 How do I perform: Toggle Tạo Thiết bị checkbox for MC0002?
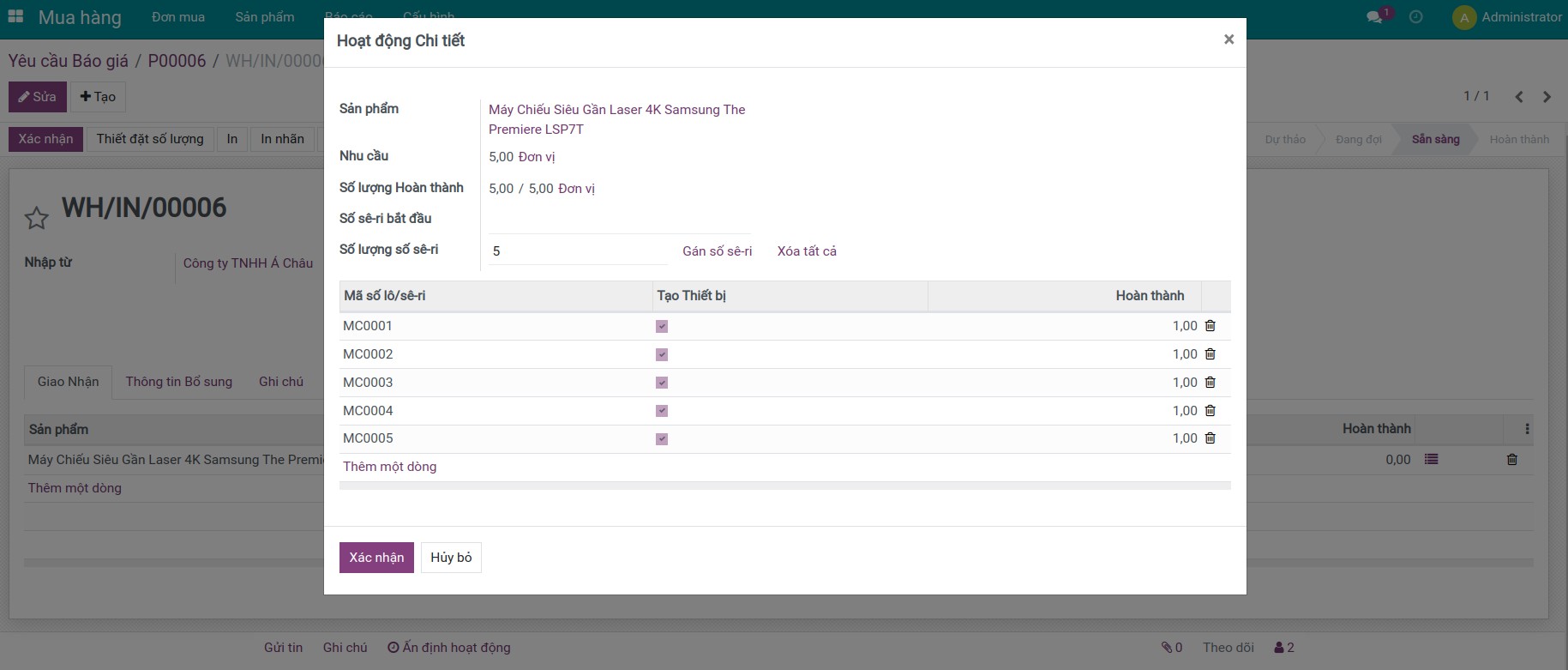coord(662,355)
